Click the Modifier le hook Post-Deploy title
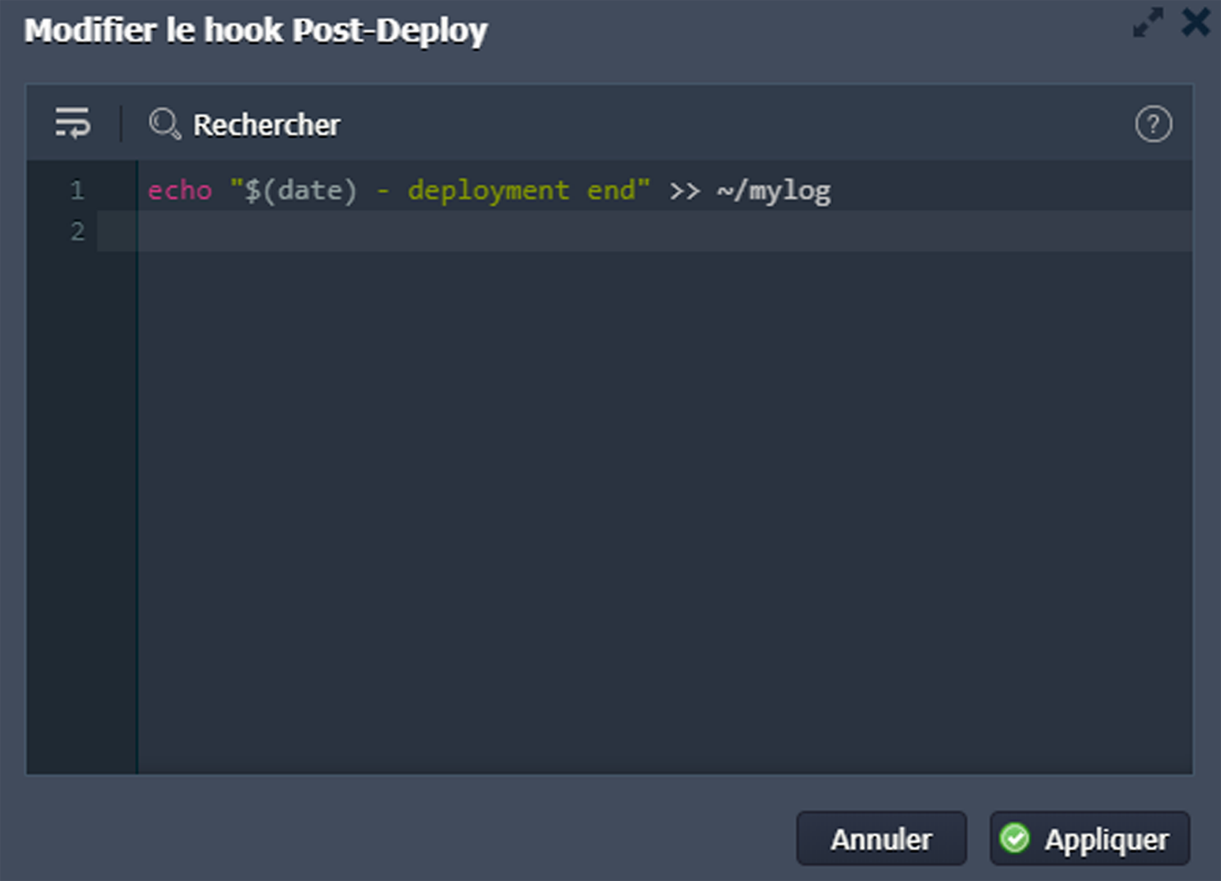 click(x=256, y=31)
